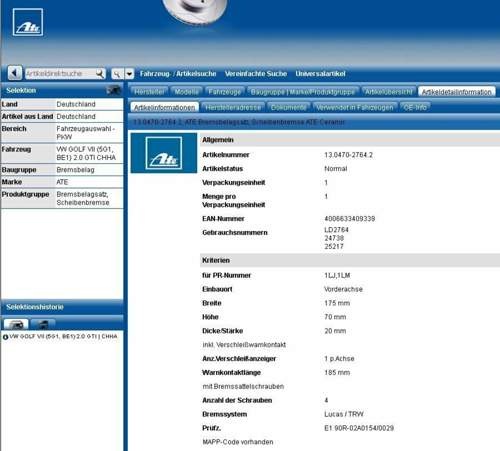
Task: Click the magnifier inside the Artikeldirektsuche field
Action: (100, 73)
